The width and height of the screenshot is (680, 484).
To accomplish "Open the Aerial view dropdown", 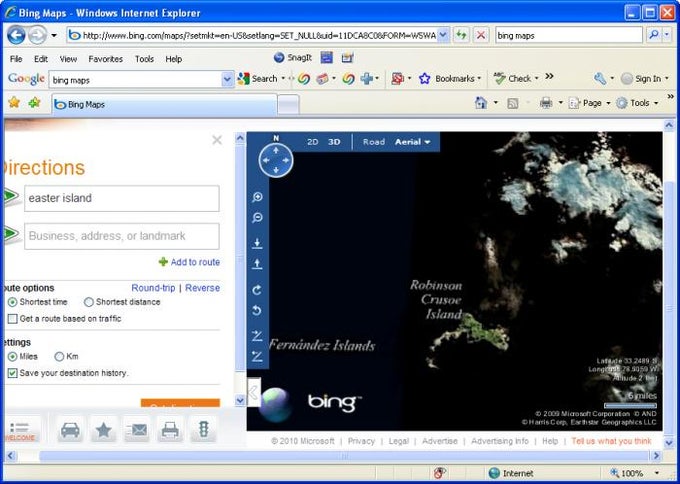I will [x=412, y=142].
